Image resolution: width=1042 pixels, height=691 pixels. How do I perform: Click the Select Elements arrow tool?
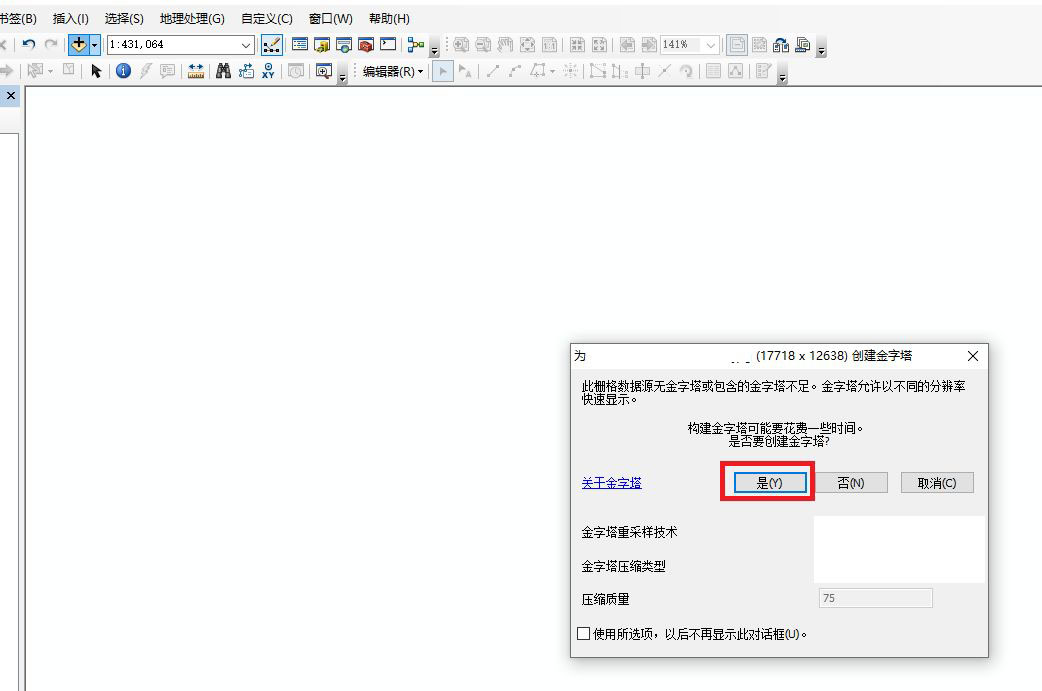click(x=96, y=70)
